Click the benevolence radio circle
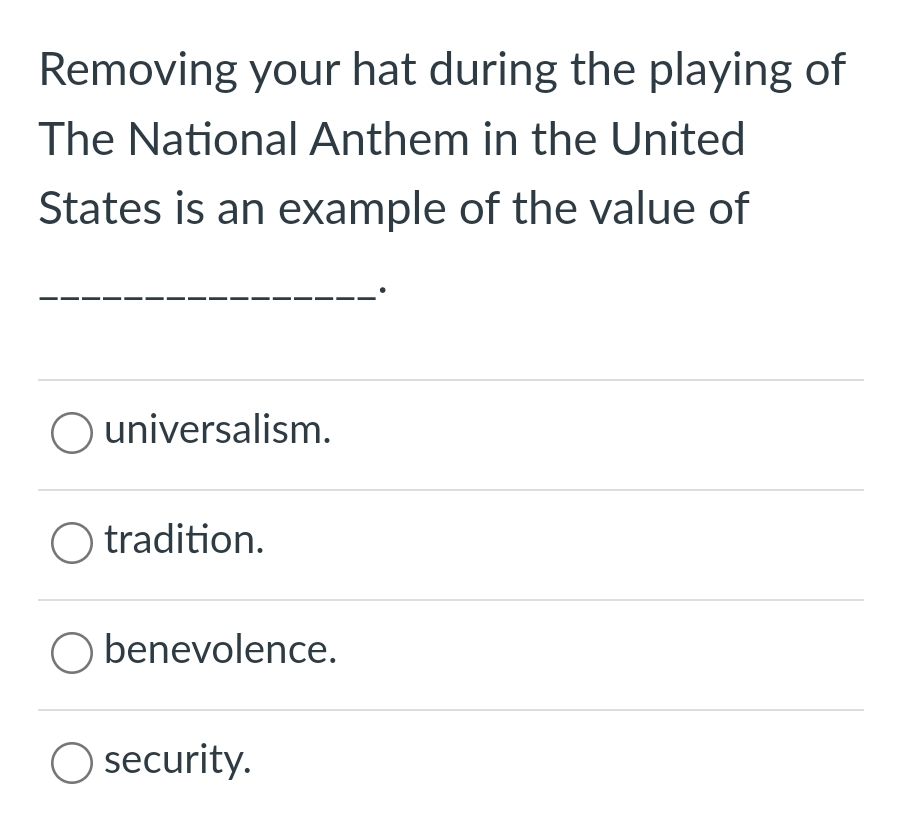911x824 pixels. tap(71, 653)
